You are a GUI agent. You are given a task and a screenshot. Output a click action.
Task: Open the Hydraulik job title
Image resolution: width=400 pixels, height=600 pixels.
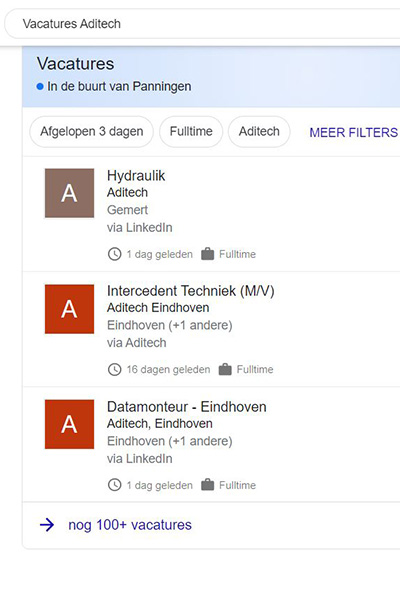(136, 176)
